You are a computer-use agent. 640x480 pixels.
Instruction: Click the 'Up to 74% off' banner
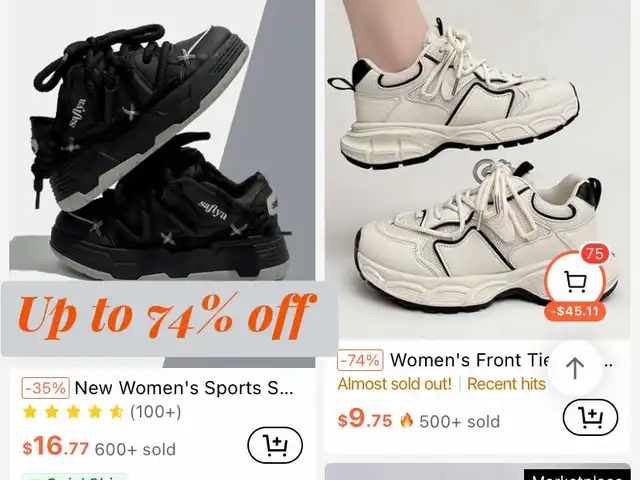[x=169, y=318]
